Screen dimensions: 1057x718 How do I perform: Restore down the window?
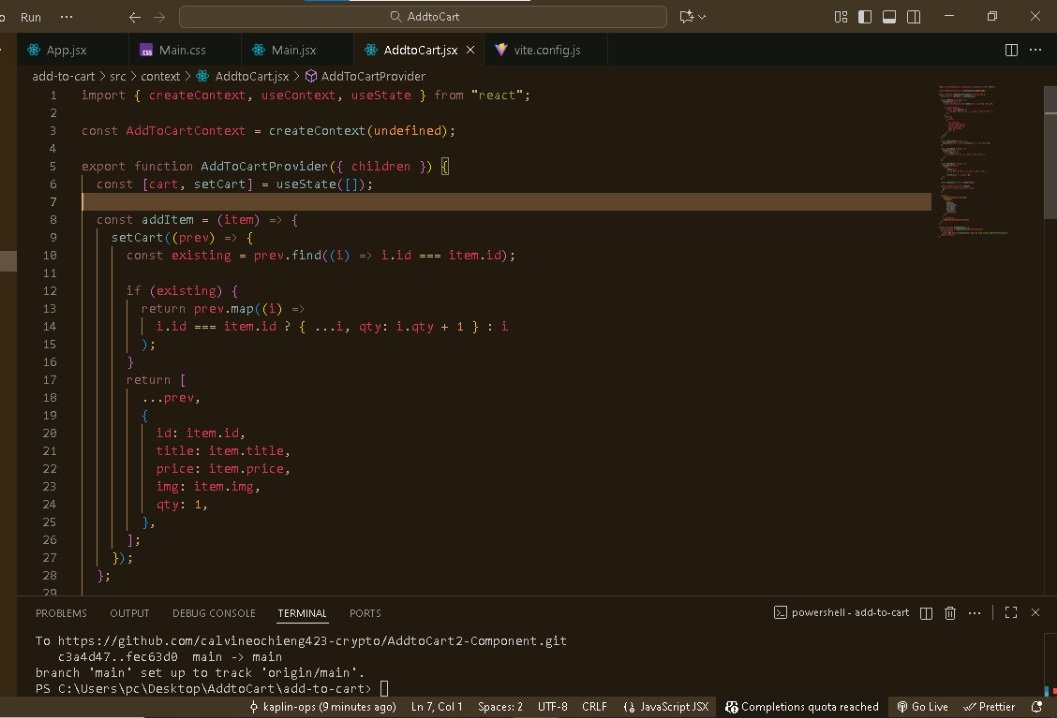pyautogui.click(x=992, y=16)
